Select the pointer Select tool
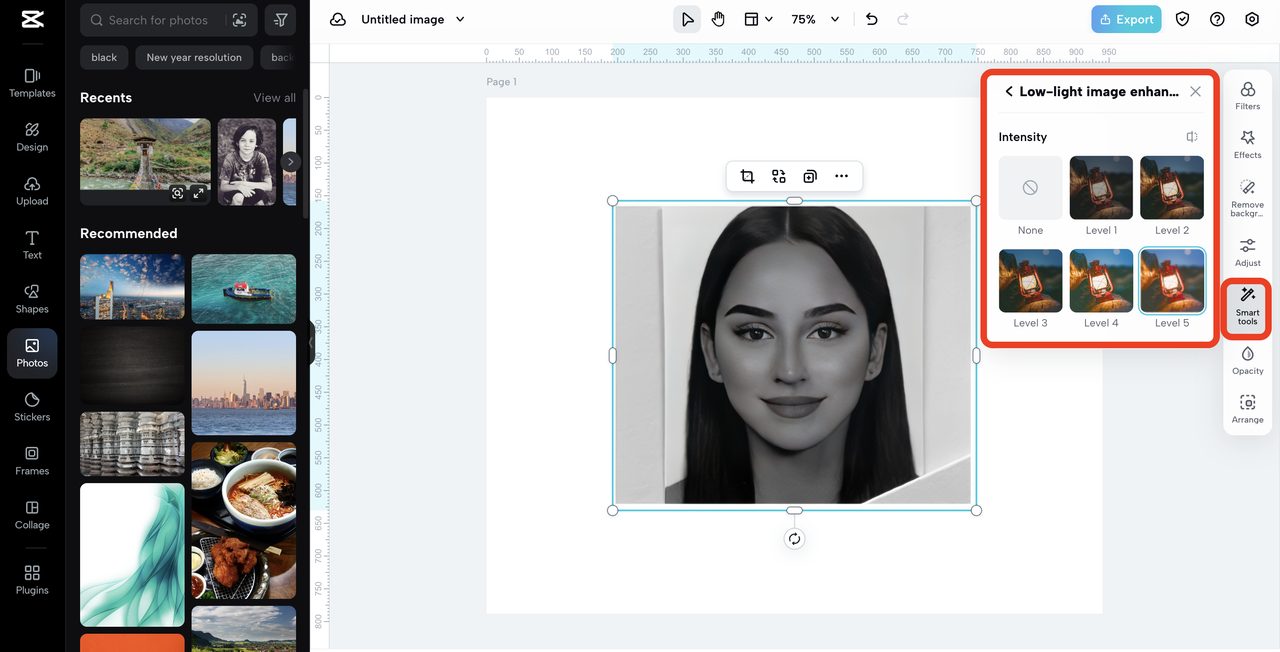1280x652 pixels. click(687, 19)
